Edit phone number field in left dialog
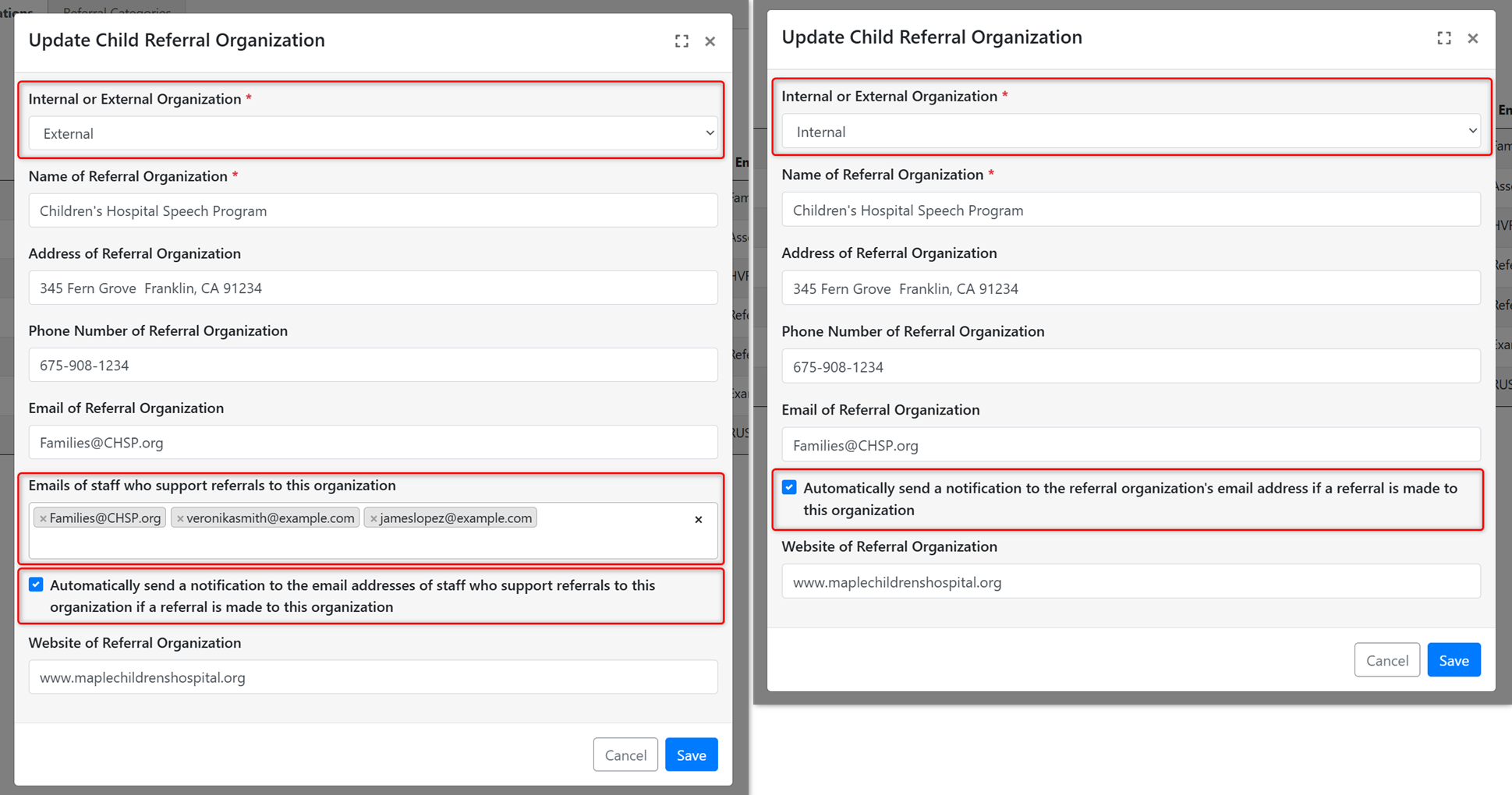 [374, 365]
